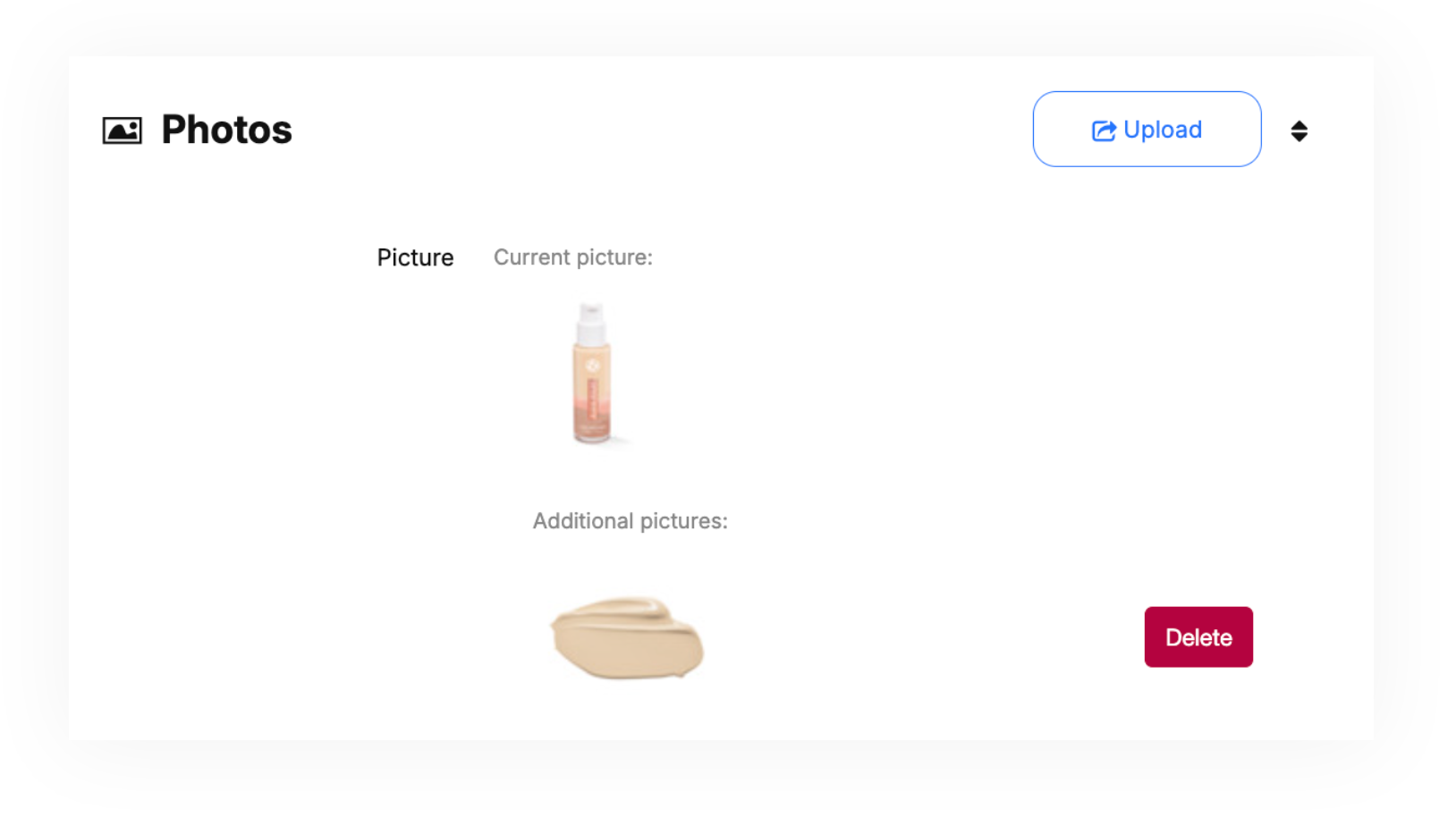This screenshot has width=1456, height=817.
Task: Click the share arrow icon inside Upload
Action: pyautogui.click(x=1104, y=131)
